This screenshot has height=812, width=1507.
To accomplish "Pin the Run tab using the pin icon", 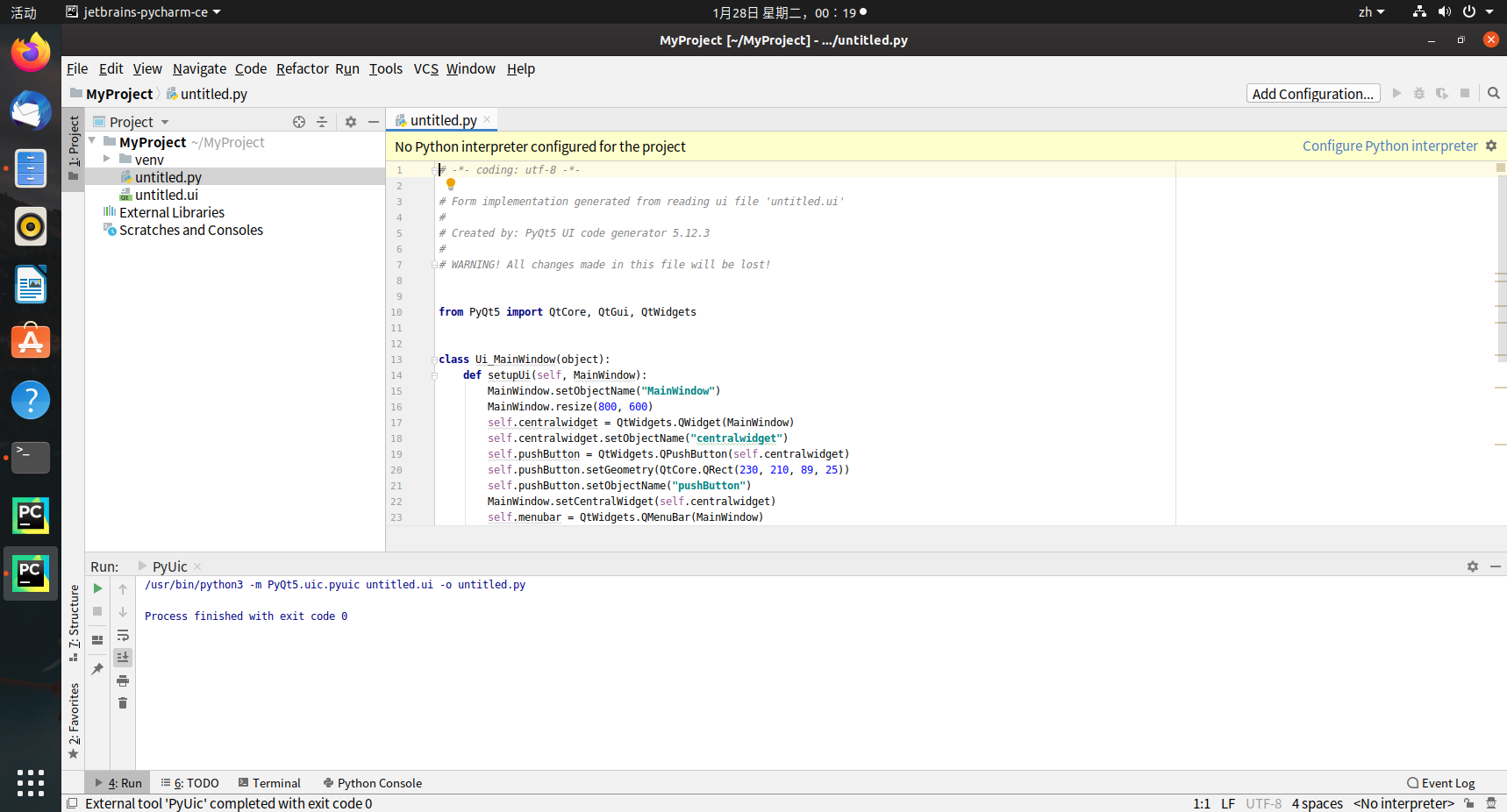I will [x=97, y=669].
